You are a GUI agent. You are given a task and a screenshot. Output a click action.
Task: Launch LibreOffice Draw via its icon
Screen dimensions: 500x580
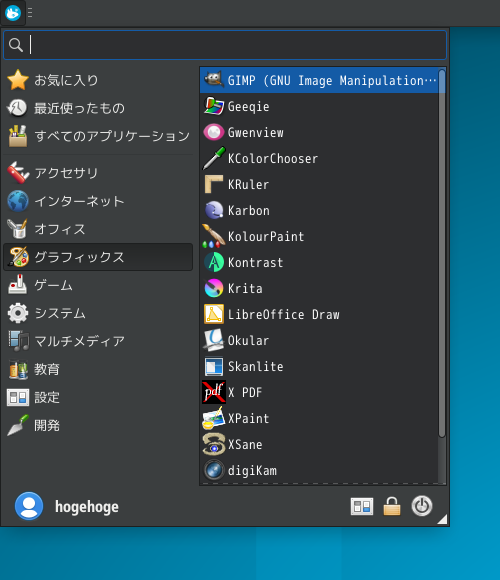click(214, 314)
